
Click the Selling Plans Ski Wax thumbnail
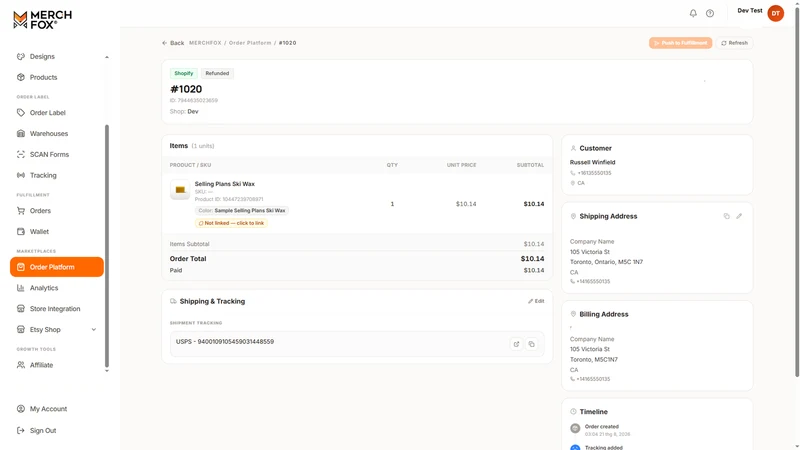pos(180,190)
